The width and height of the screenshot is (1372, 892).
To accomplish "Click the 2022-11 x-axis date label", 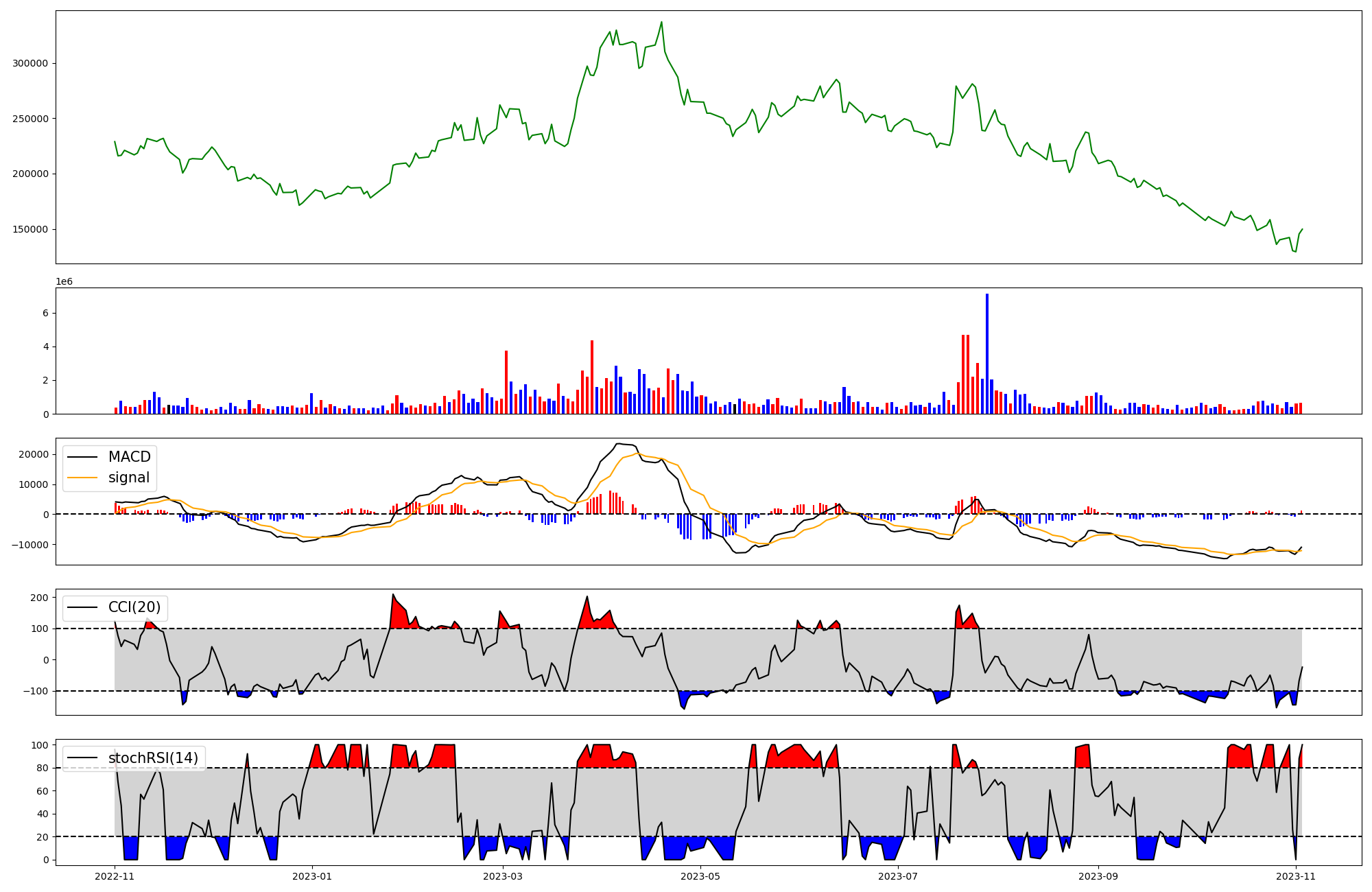I will (115, 876).
